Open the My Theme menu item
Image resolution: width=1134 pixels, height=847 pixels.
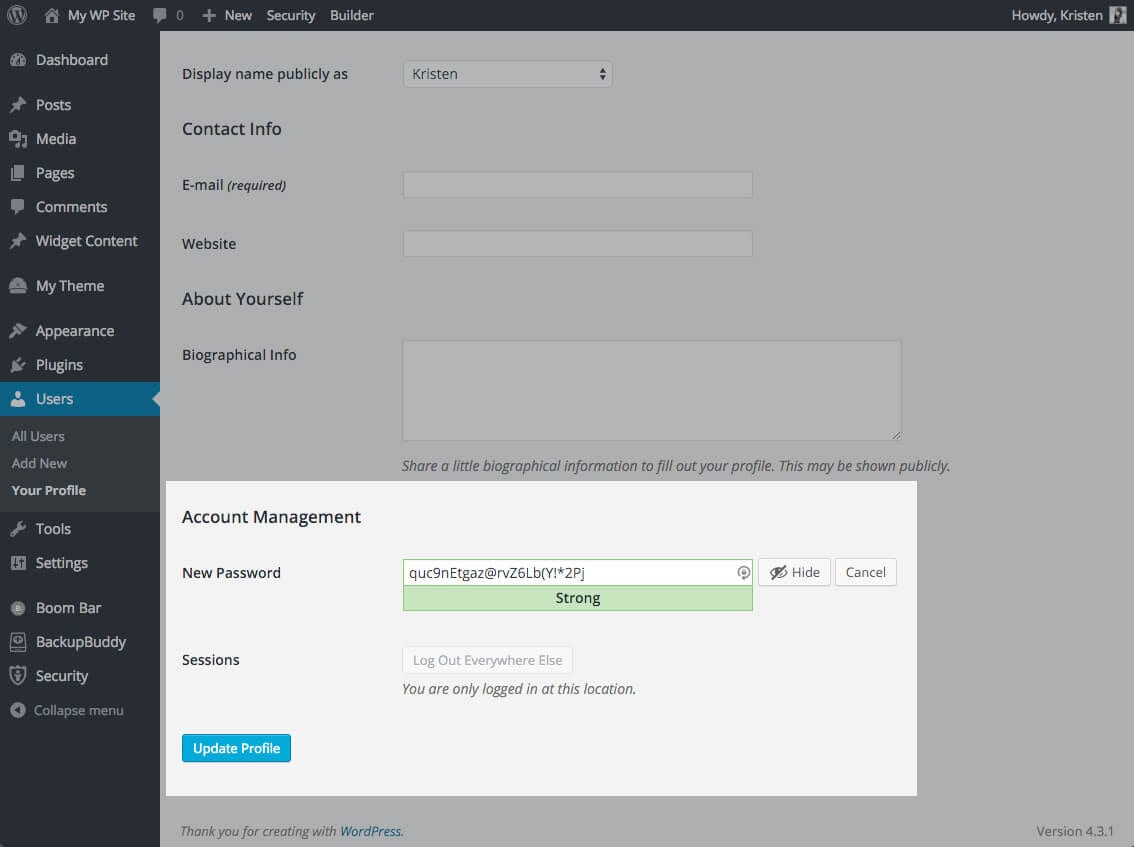80,286
